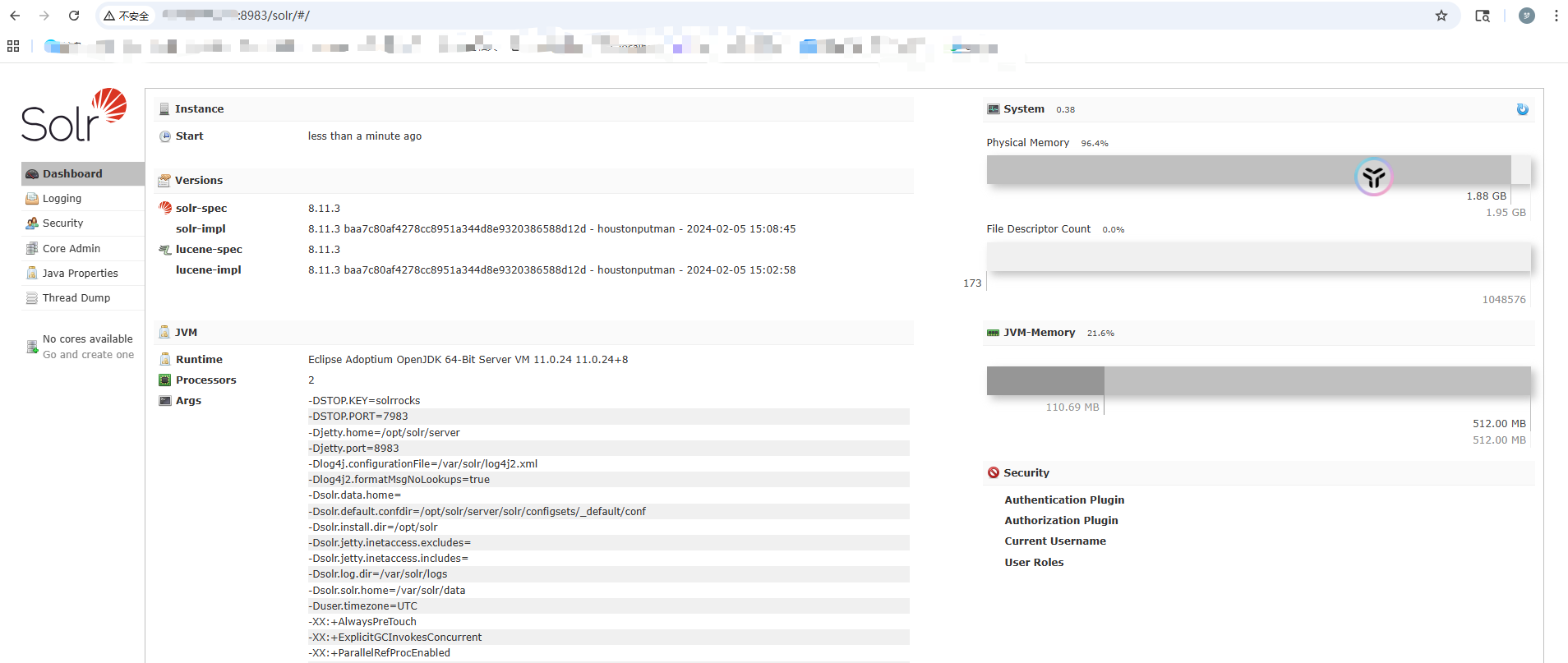Open the browser three-dot menu
The width and height of the screenshot is (1568, 663).
[1556, 16]
